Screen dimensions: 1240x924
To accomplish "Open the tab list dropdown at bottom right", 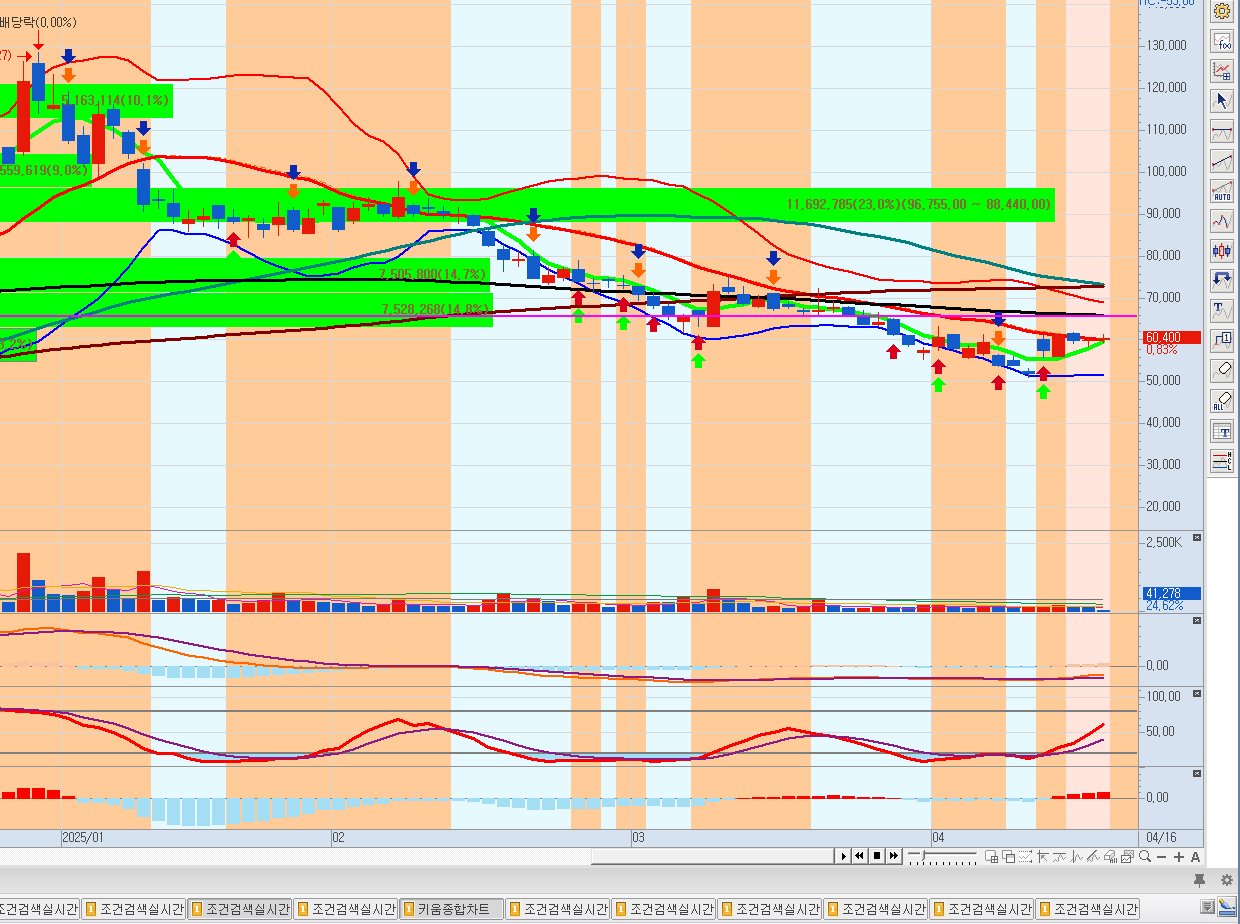I will 1208,908.
